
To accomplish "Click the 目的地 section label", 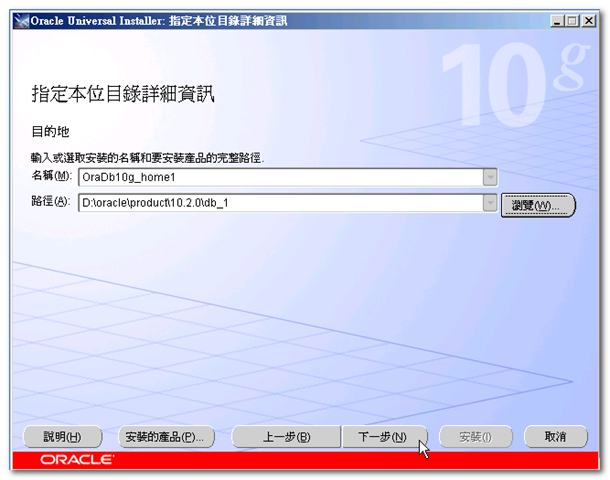I will (x=50, y=131).
